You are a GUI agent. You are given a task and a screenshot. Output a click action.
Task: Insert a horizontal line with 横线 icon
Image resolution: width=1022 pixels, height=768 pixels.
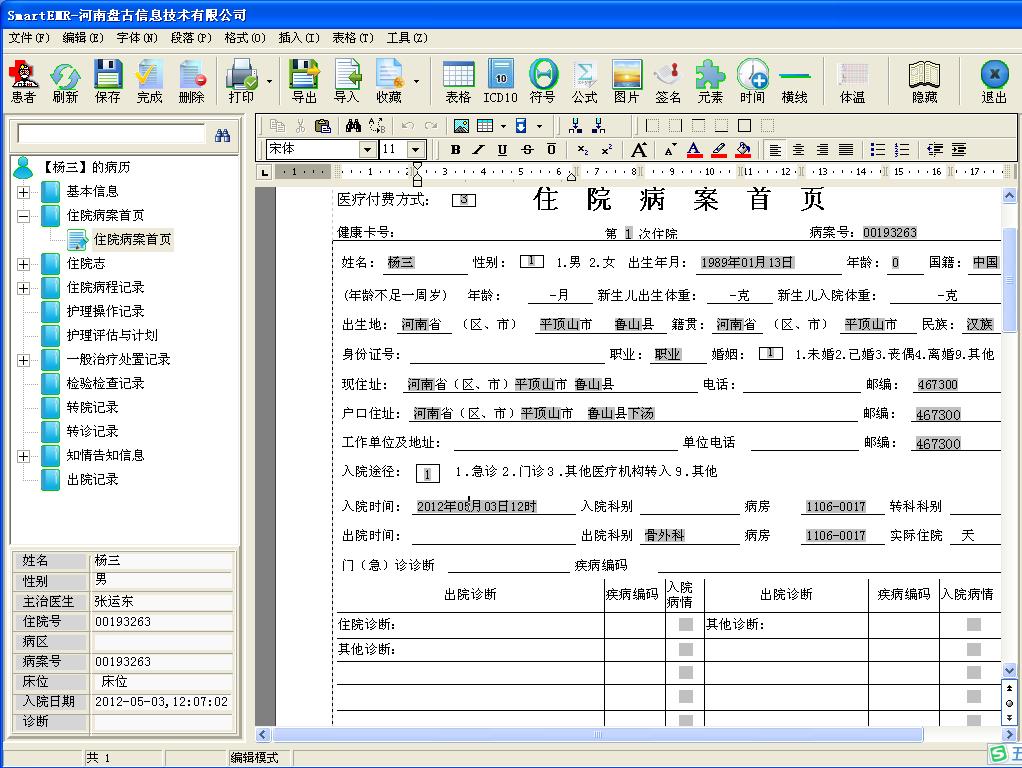click(x=795, y=81)
